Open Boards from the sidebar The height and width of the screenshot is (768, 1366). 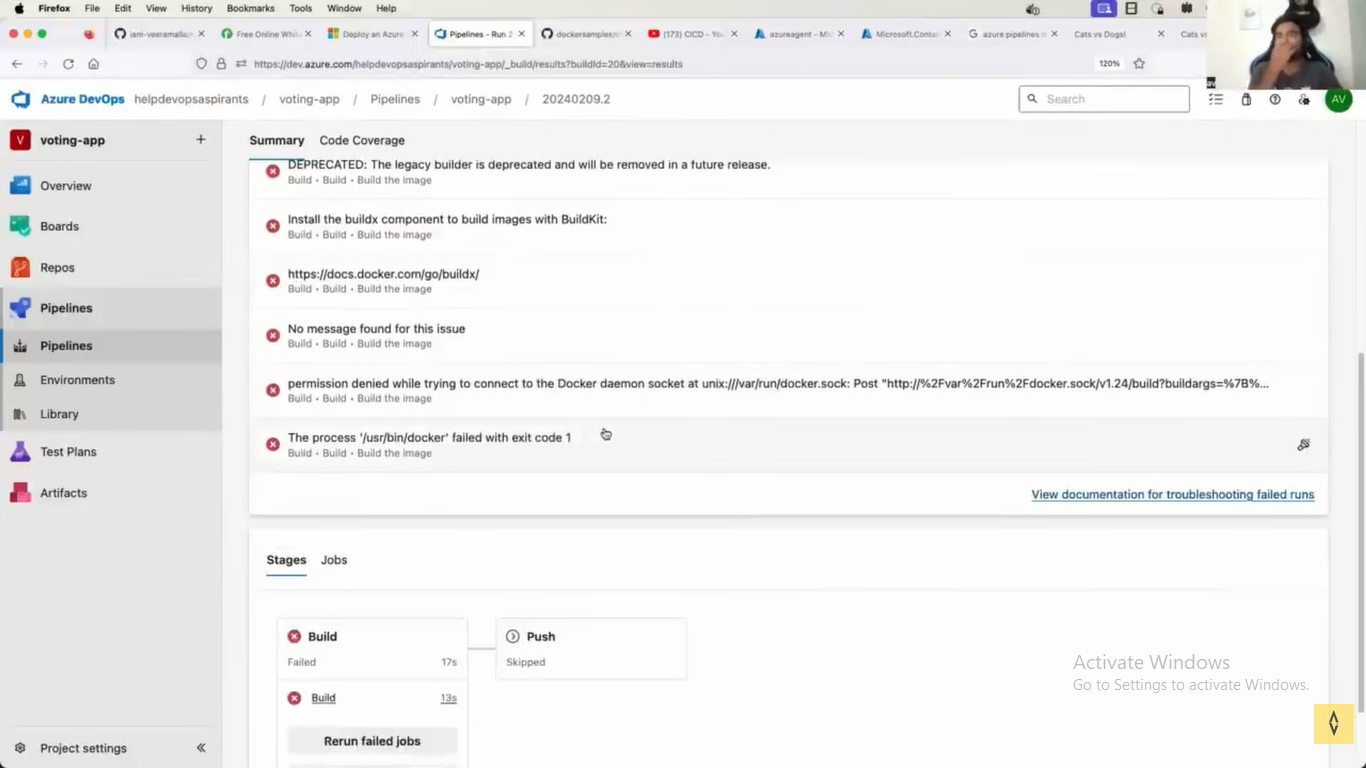click(59, 226)
